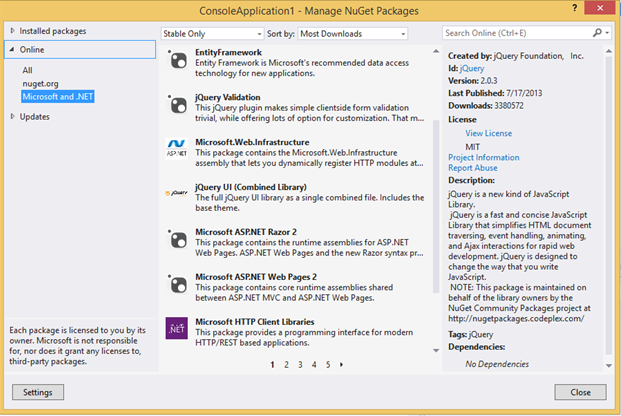
Task: Select the Microsoft.Web.Infrastructure package title
Action: click(x=252, y=142)
